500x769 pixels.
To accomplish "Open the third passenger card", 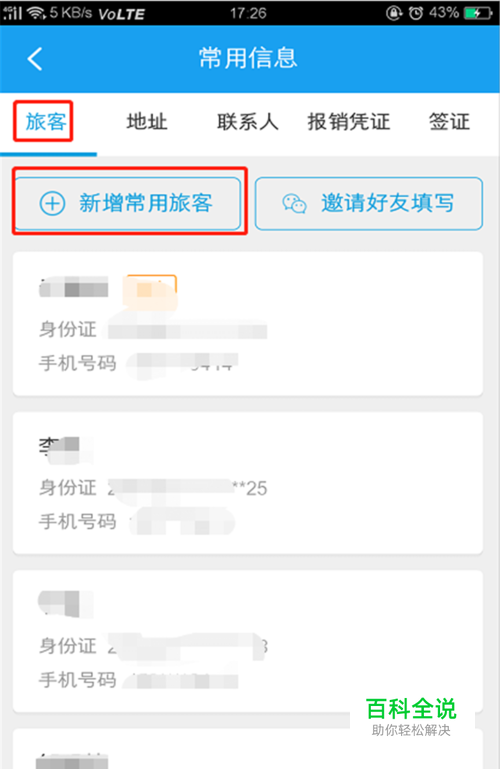I will point(248,641).
